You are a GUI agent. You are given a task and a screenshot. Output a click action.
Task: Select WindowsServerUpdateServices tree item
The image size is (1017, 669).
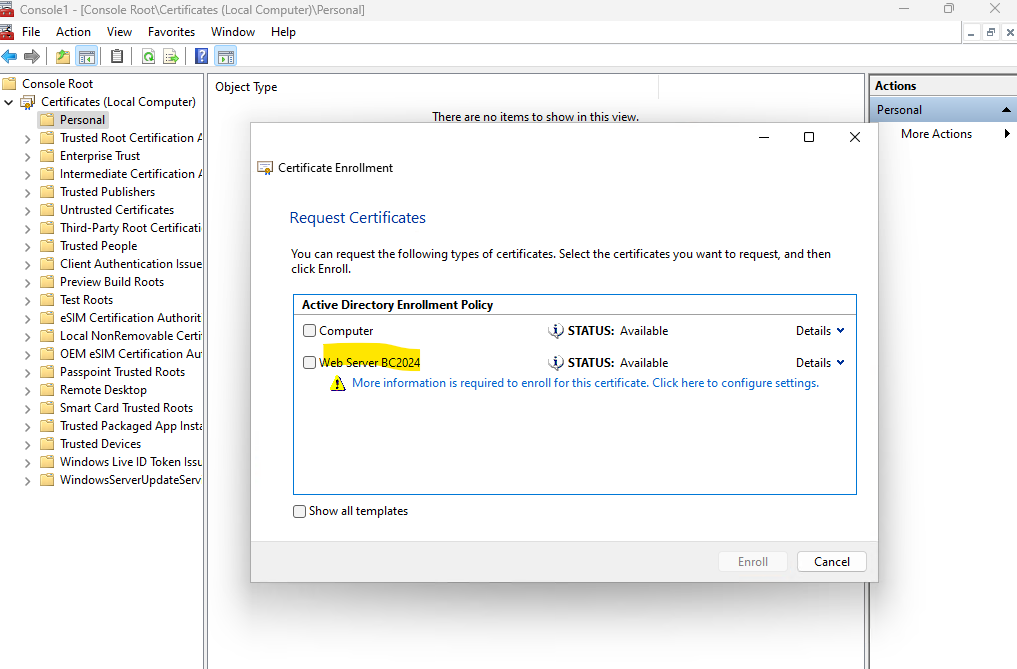pos(130,480)
